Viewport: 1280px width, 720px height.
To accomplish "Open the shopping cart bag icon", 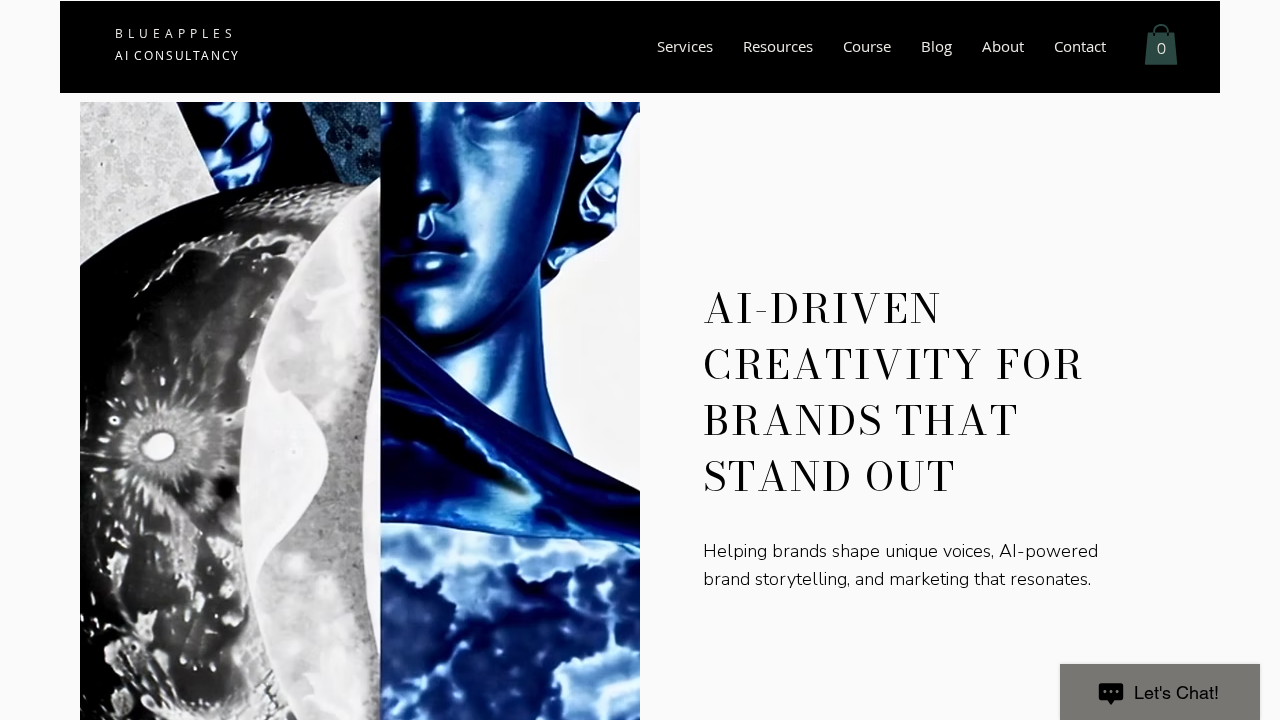I will point(1160,45).
